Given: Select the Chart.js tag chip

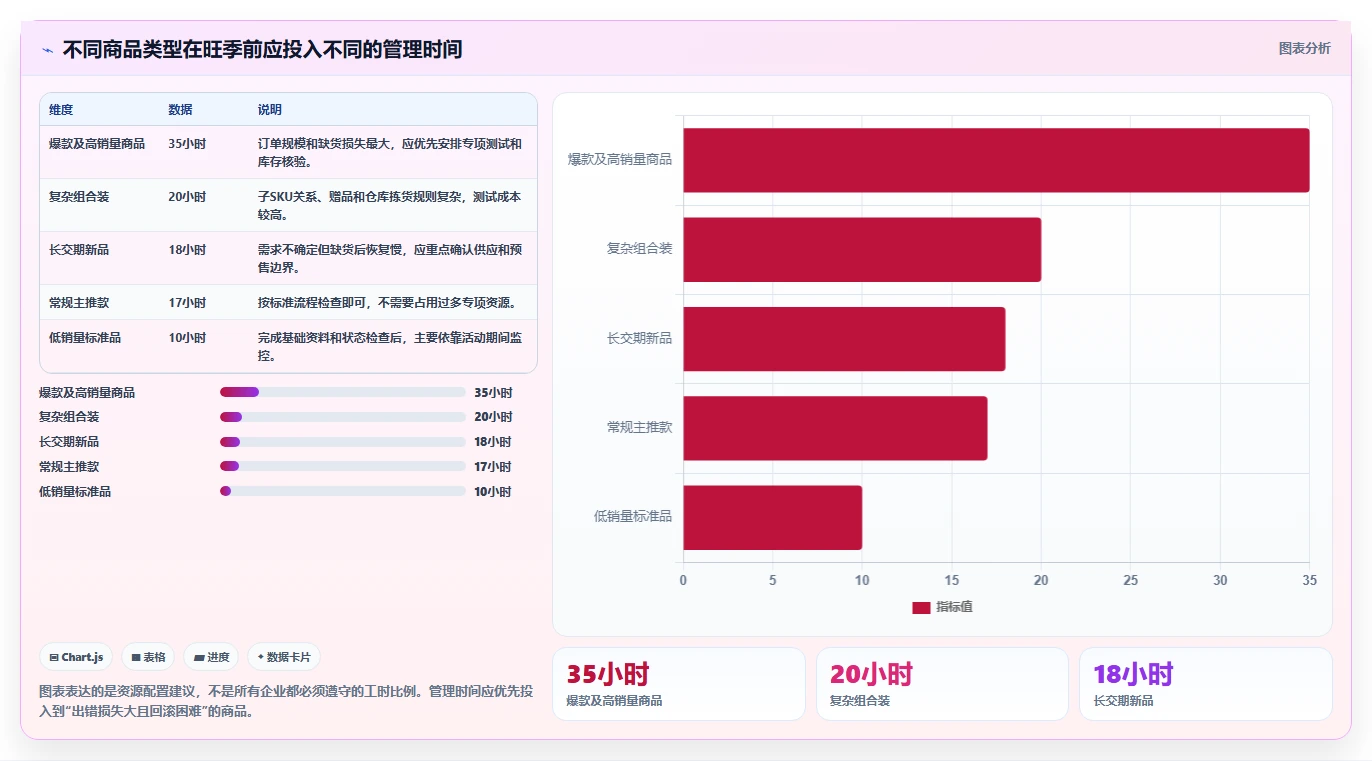Looking at the screenshot, I should [77, 657].
